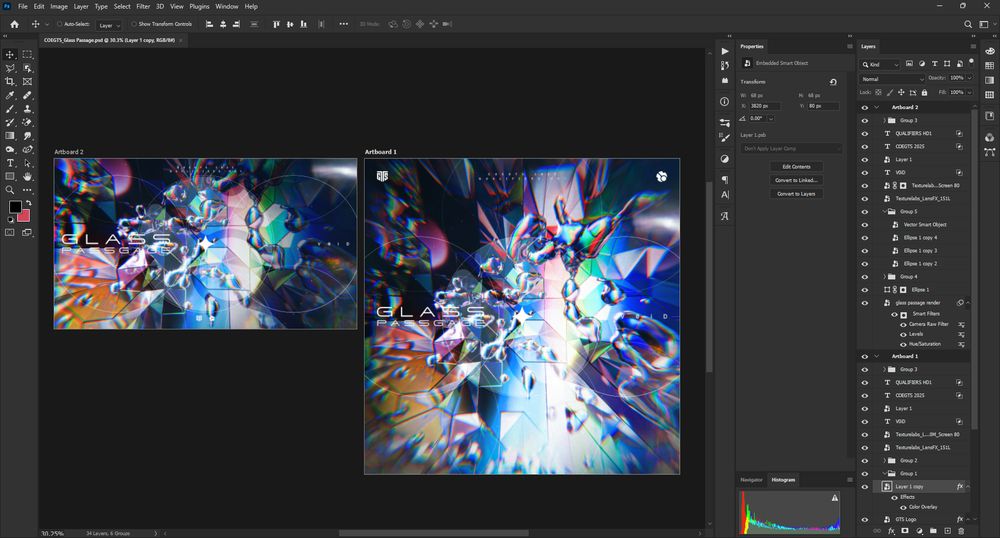Select the Gradient tool
Image resolution: width=1000 pixels, height=538 pixels.
point(10,136)
